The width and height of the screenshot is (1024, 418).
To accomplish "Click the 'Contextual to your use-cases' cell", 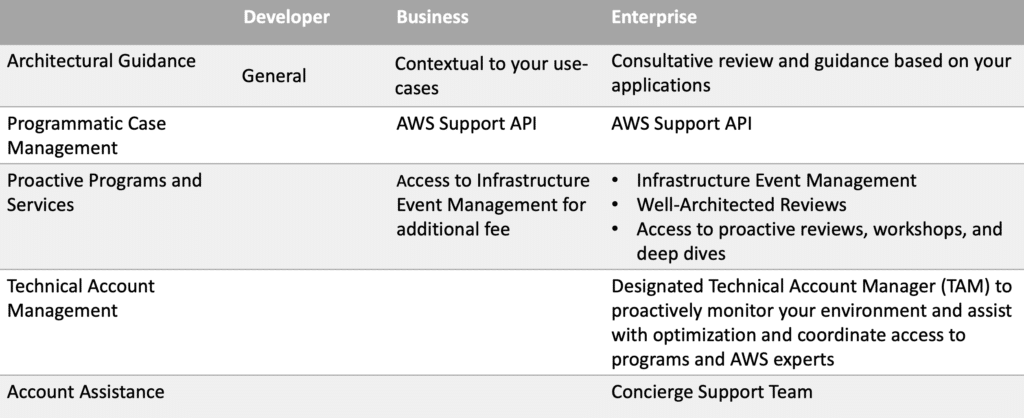I will [492, 76].
